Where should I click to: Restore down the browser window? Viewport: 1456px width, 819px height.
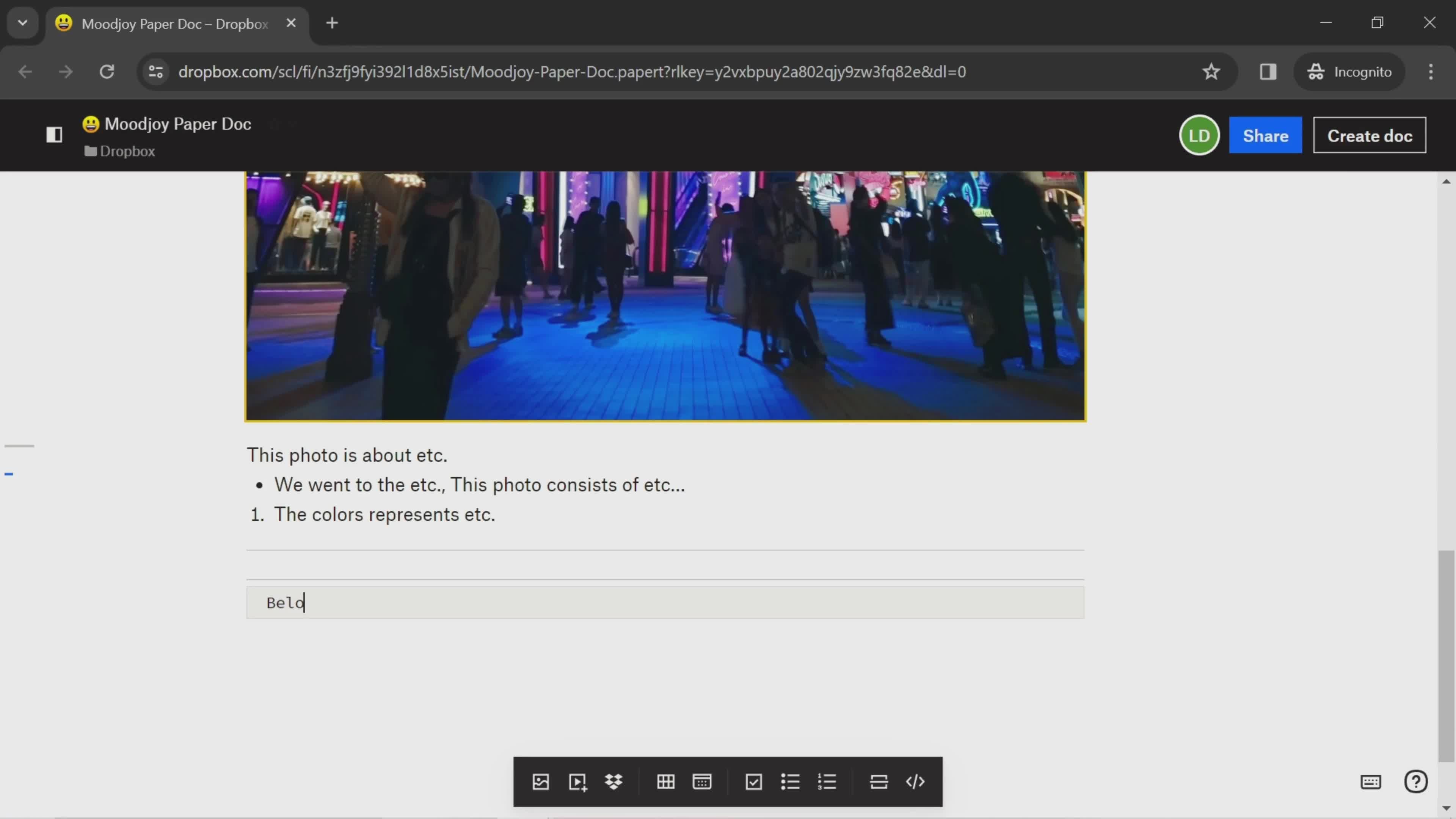click(x=1378, y=23)
